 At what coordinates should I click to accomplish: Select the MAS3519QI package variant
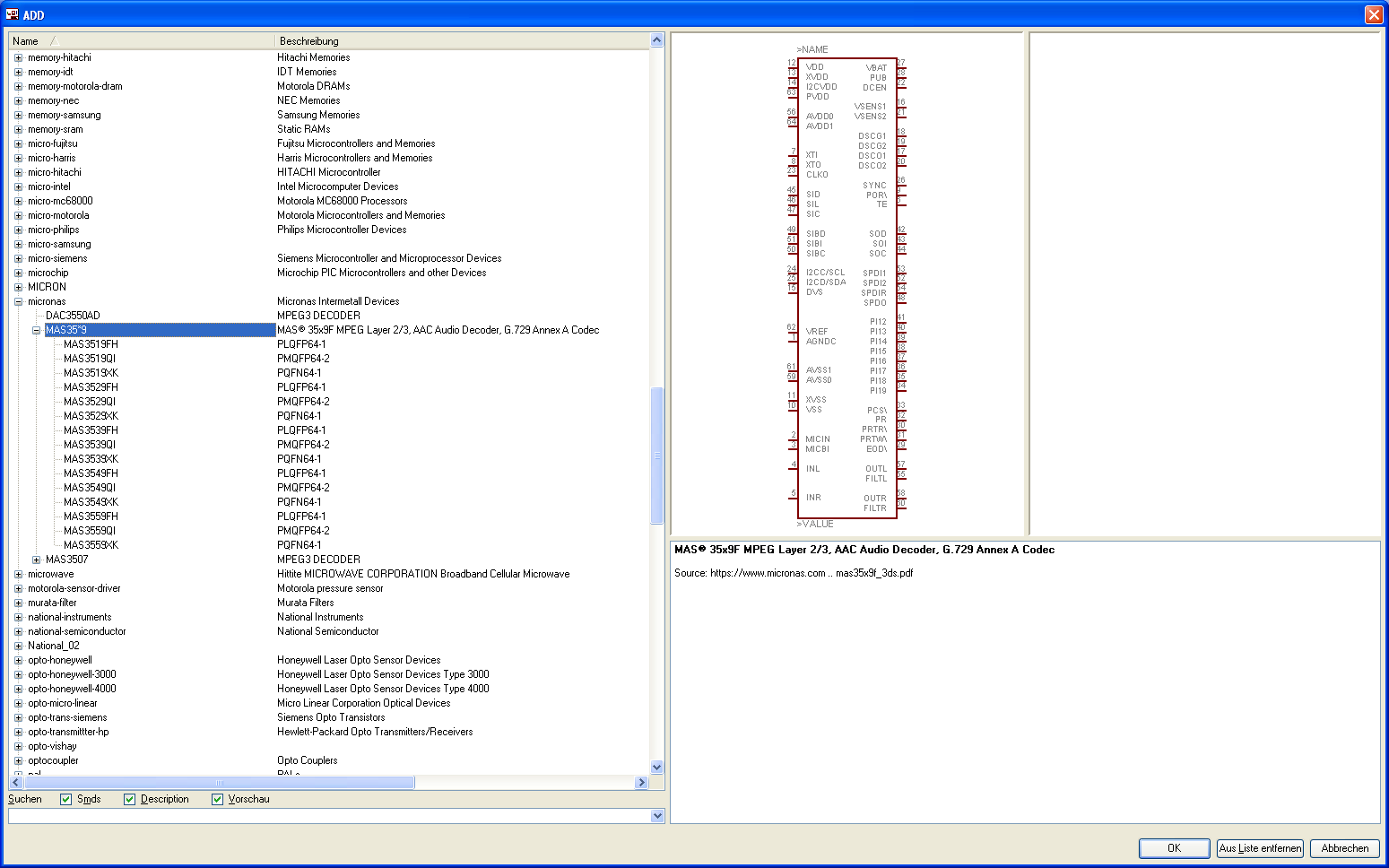point(90,359)
